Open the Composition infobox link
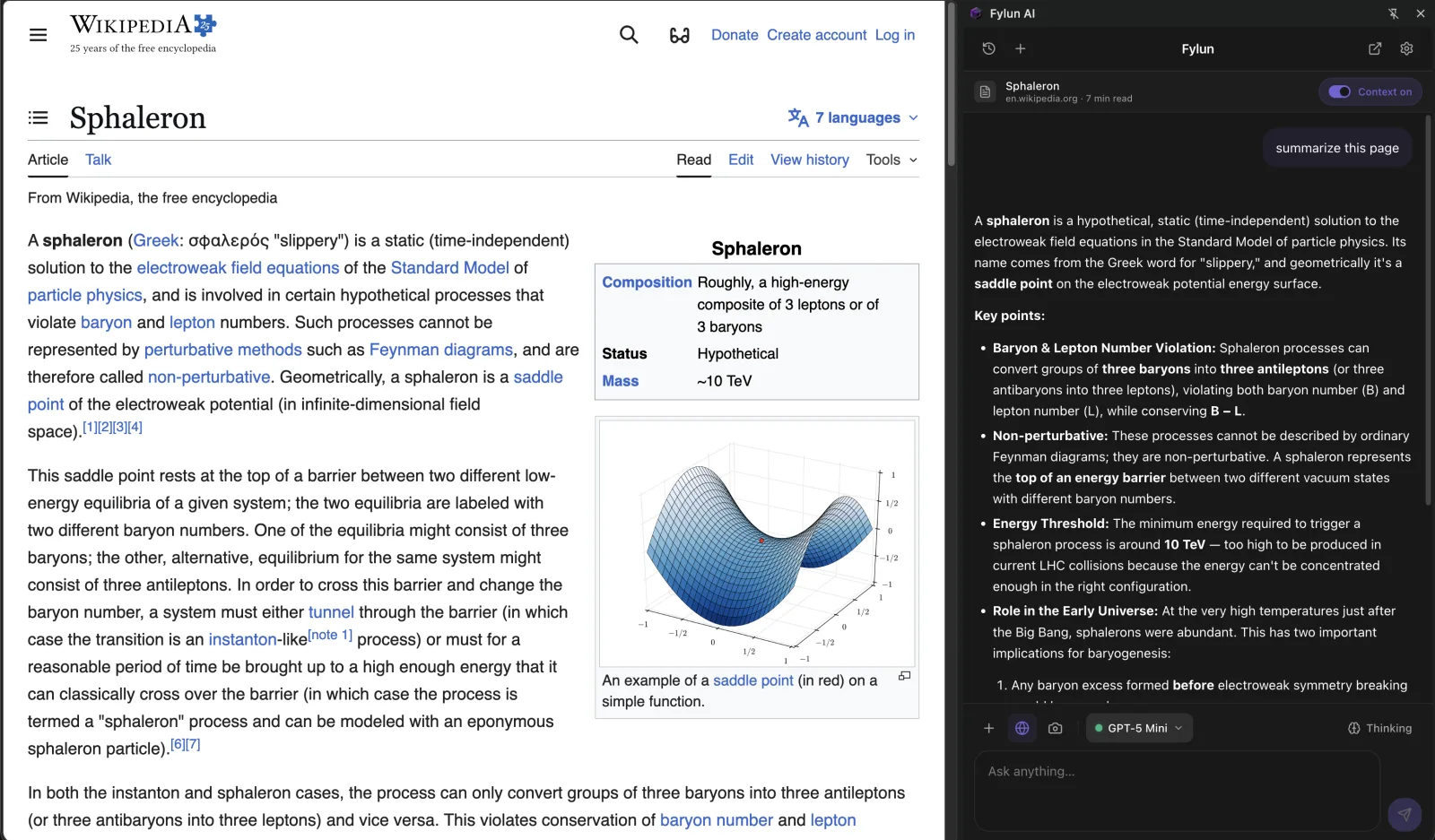The height and width of the screenshot is (840, 1435). [x=647, y=282]
